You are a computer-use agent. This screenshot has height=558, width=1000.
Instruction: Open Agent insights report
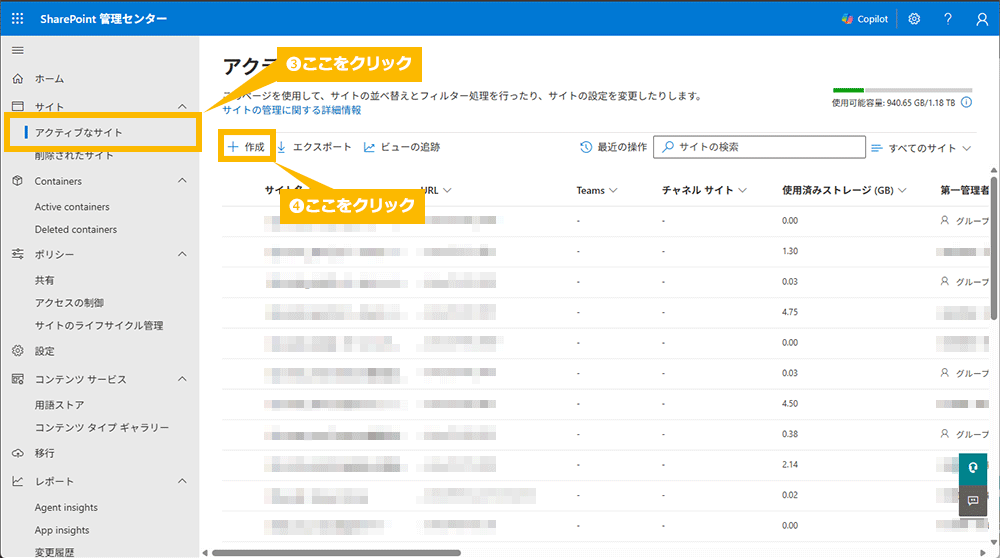pyautogui.click(x=66, y=508)
